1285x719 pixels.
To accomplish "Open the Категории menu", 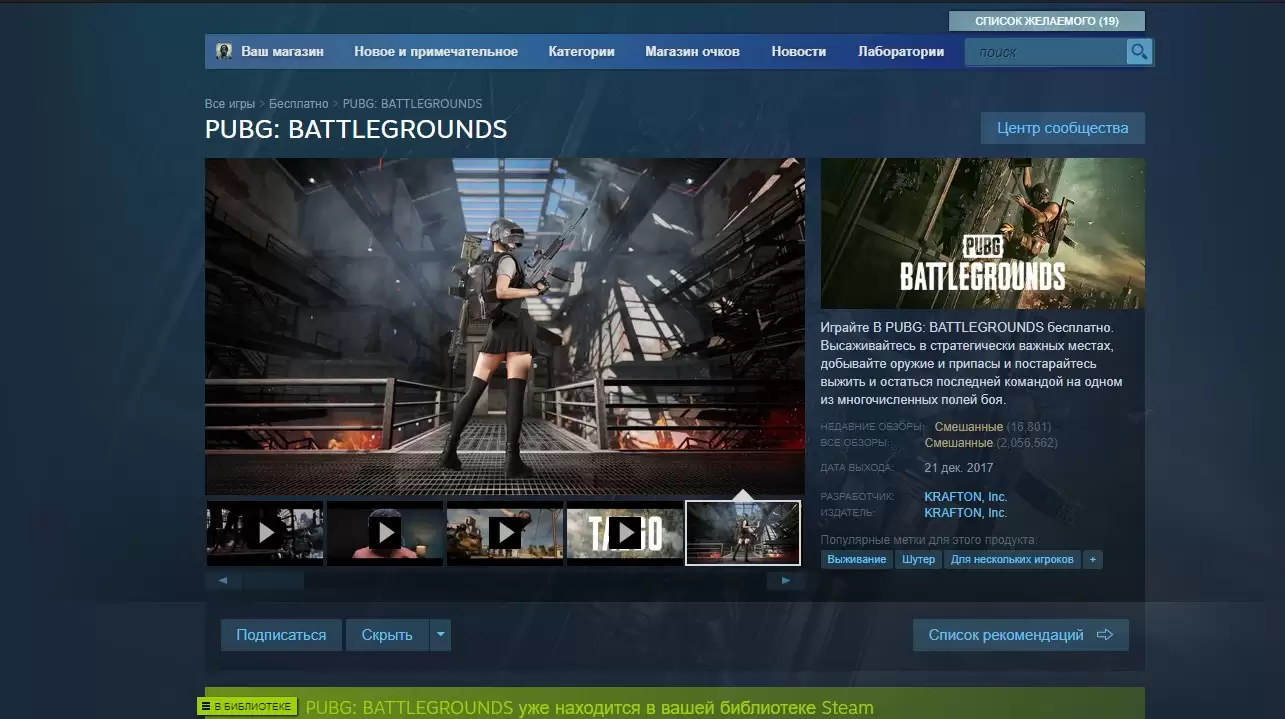I will click(581, 51).
